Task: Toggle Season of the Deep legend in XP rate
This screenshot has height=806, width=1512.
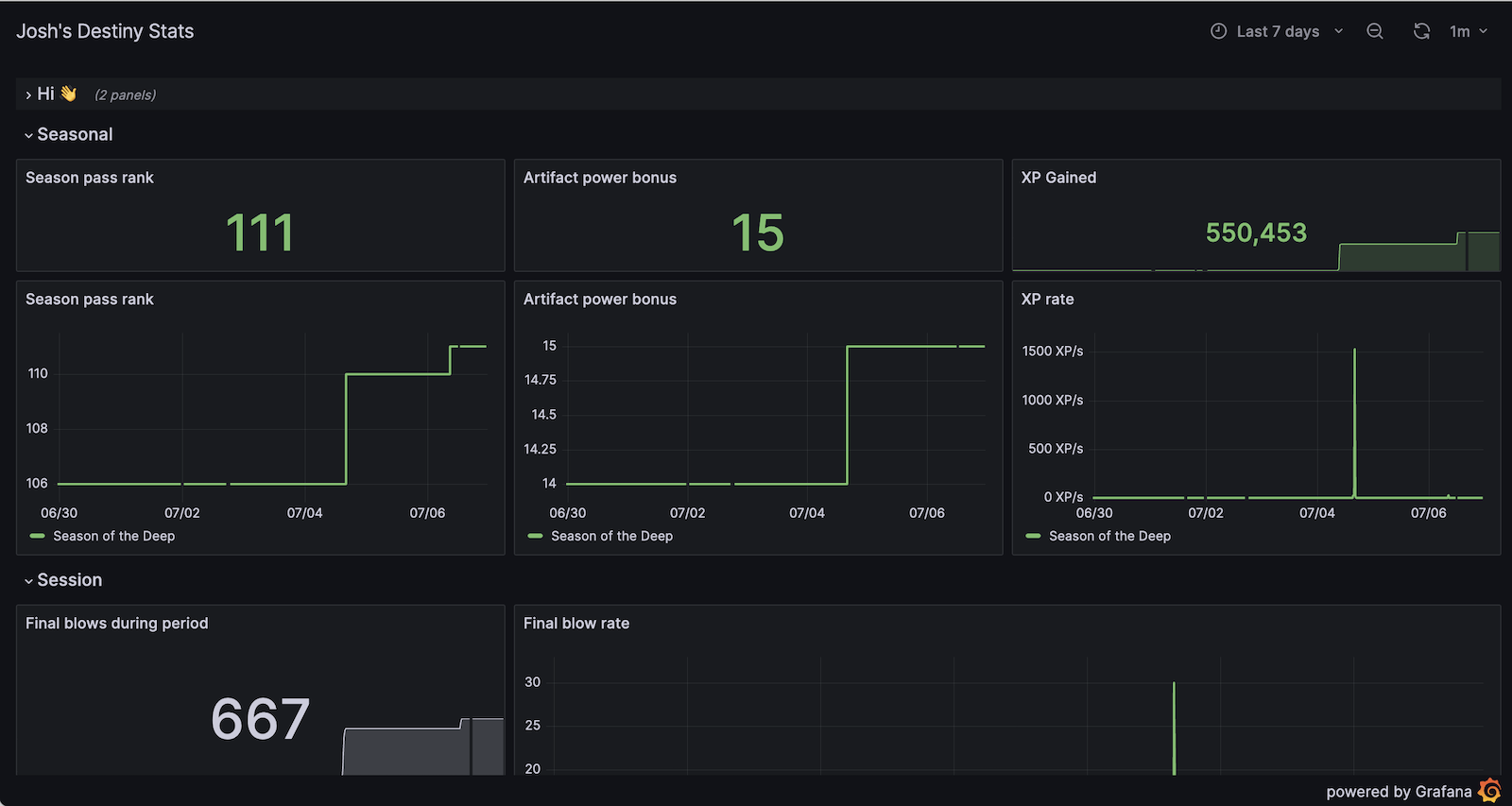Action: tap(1110, 536)
